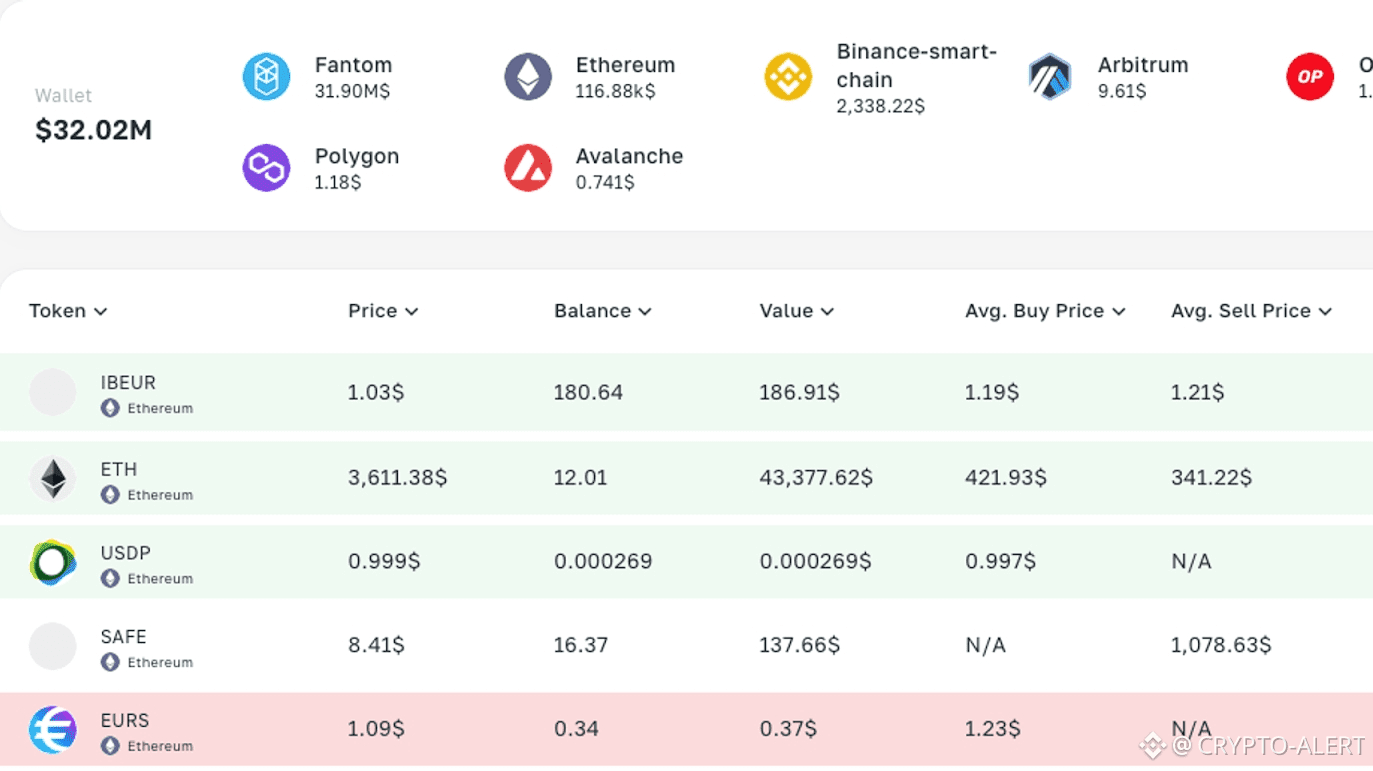Screen dimensions: 1373x771
Task: Sort by Avg. Buy Price column
Action: point(1044,311)
